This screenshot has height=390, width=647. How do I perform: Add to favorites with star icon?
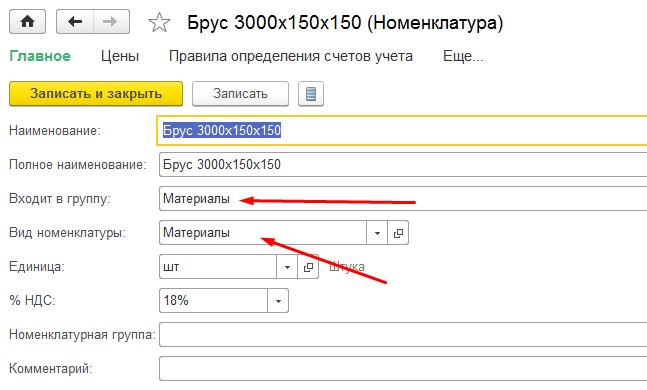click(159, 22)
